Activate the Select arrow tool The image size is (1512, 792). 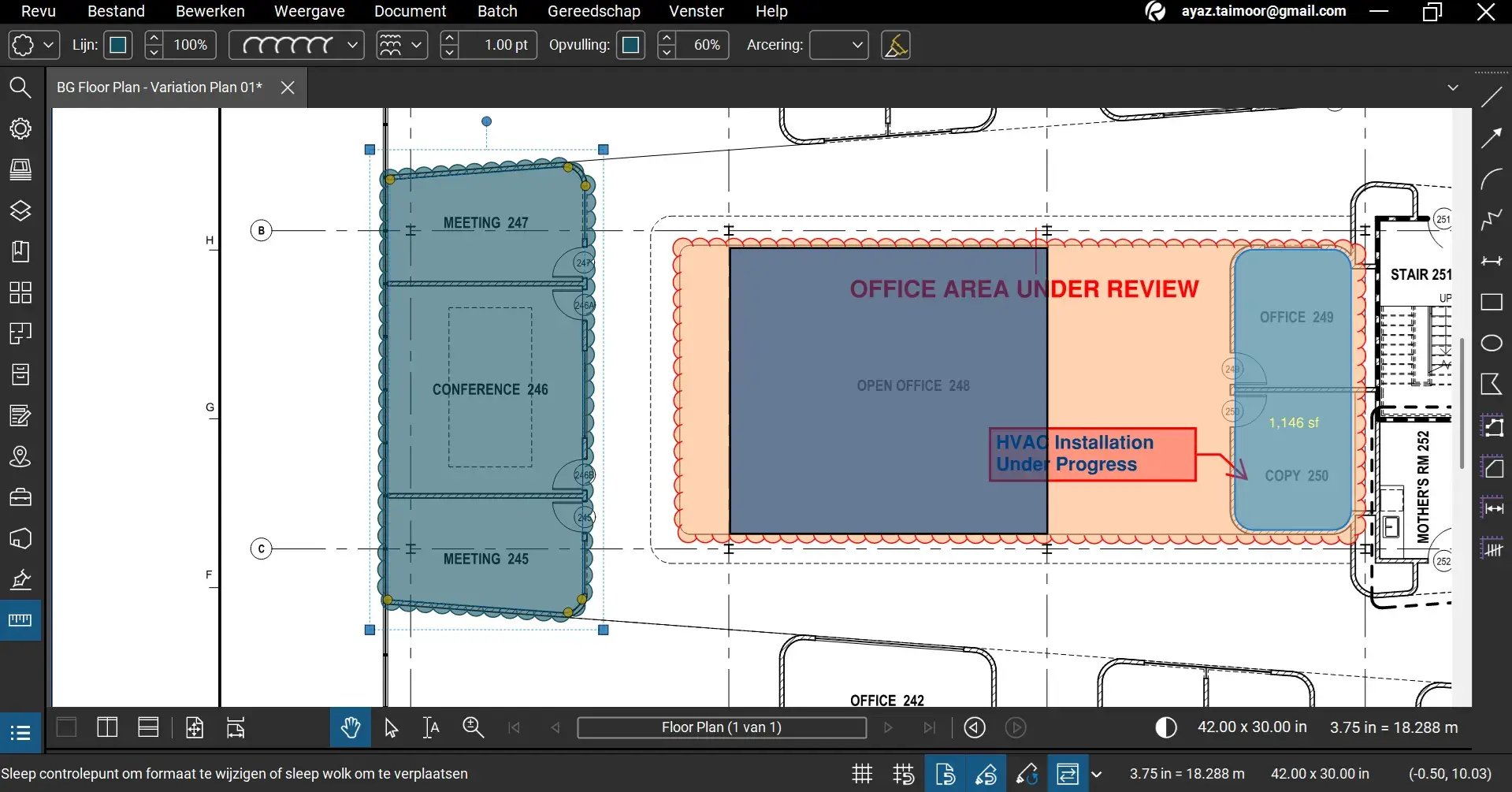coord(391,727)
